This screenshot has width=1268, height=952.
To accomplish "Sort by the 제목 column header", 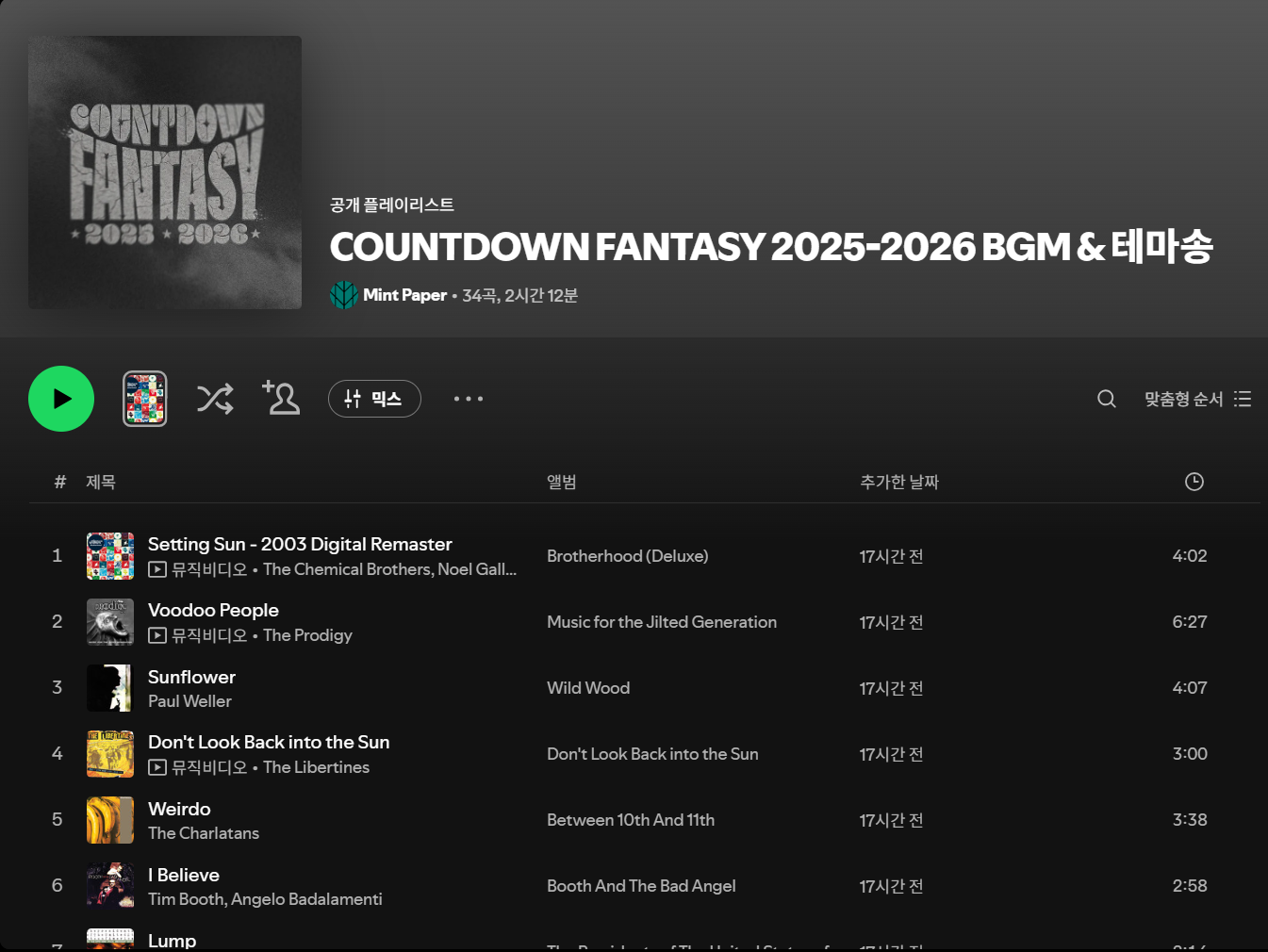I will [x=101, y=482].
